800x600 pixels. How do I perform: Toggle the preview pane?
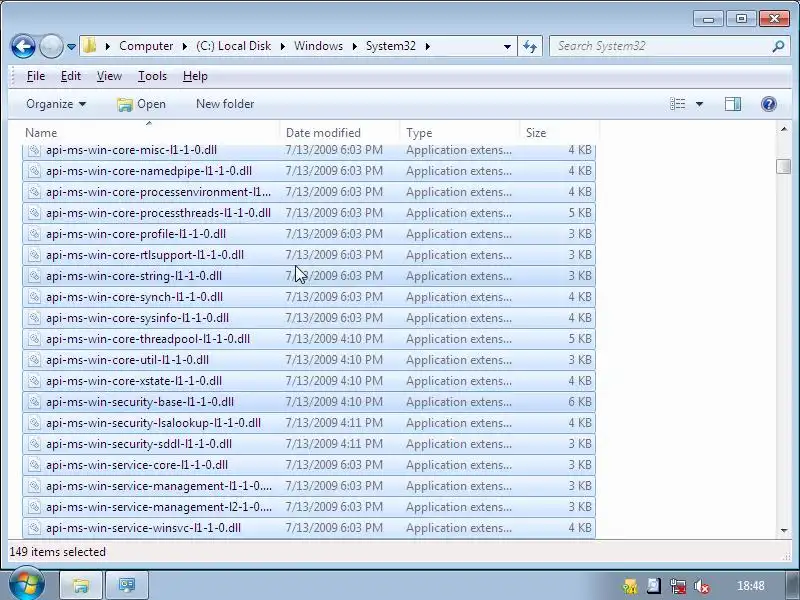pos(733,104)
